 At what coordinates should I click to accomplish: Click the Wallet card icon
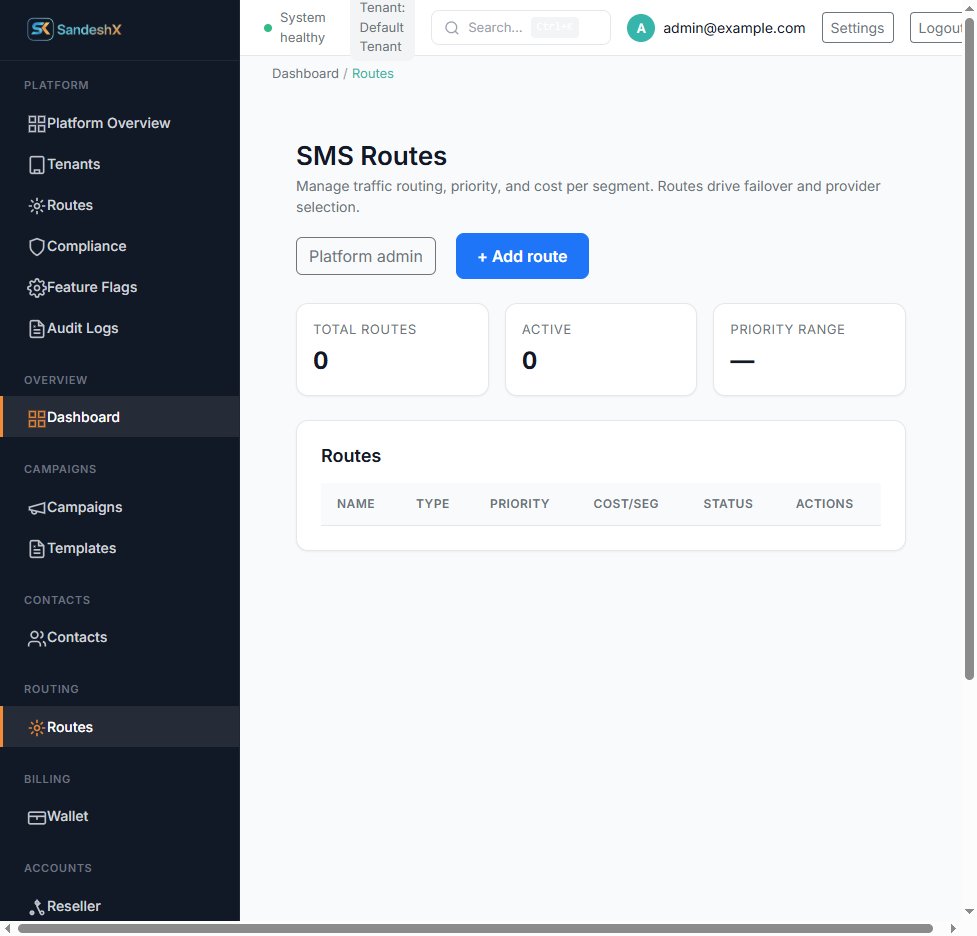[37, 818]
